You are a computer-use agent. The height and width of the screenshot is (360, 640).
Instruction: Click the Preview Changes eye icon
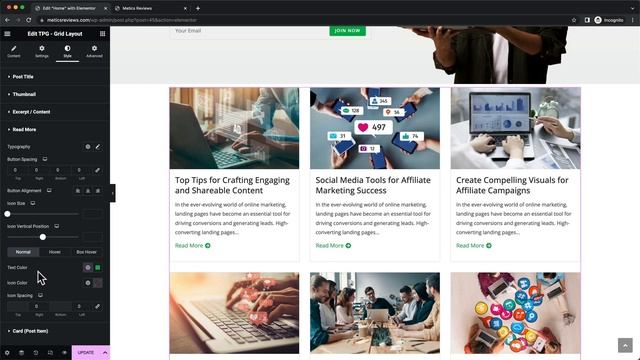point(64,353)
